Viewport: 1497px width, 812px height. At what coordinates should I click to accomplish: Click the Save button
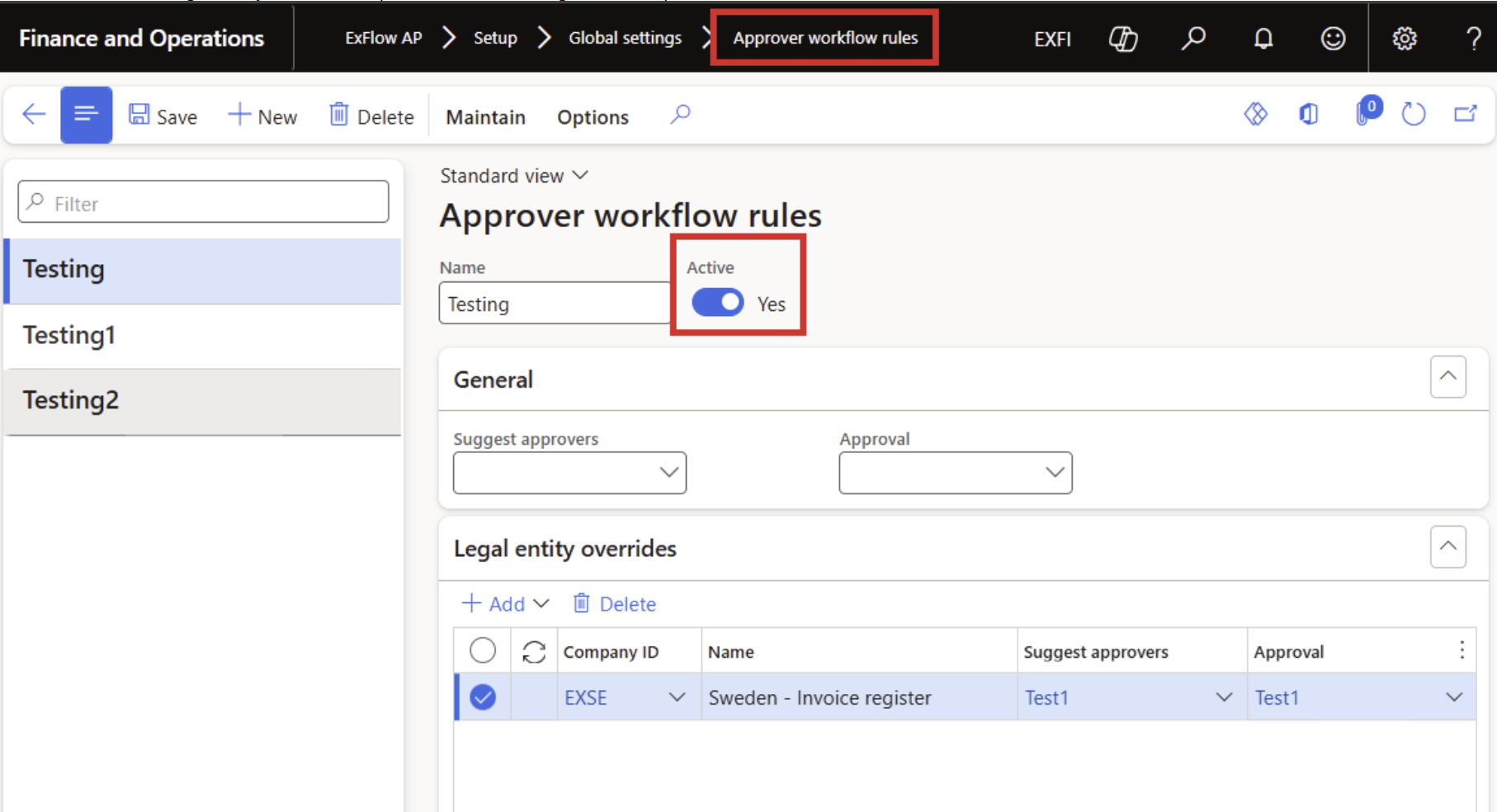pos(163,116)
